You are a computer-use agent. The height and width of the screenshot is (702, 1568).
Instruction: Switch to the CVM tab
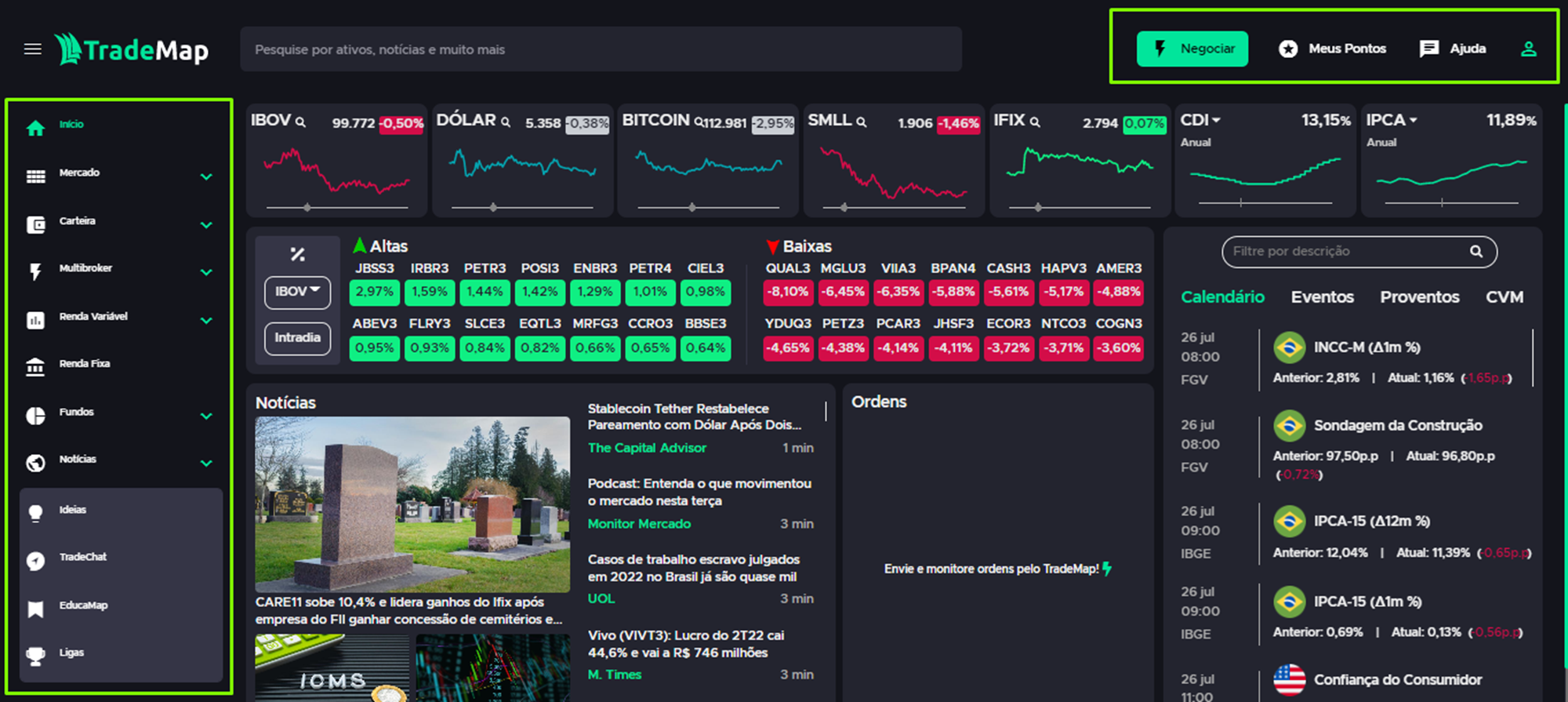coord(1504,297)
